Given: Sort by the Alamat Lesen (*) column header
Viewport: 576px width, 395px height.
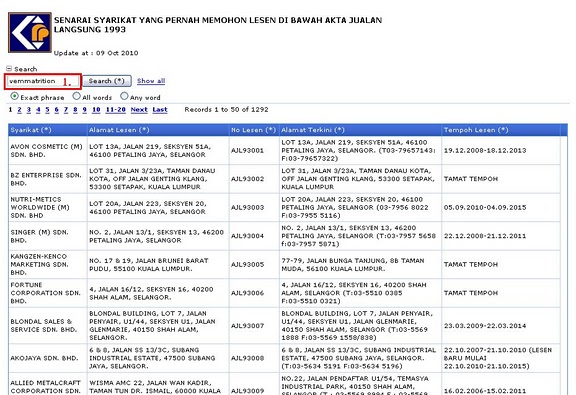Looking at the screenshot, I should pos(119,130).
